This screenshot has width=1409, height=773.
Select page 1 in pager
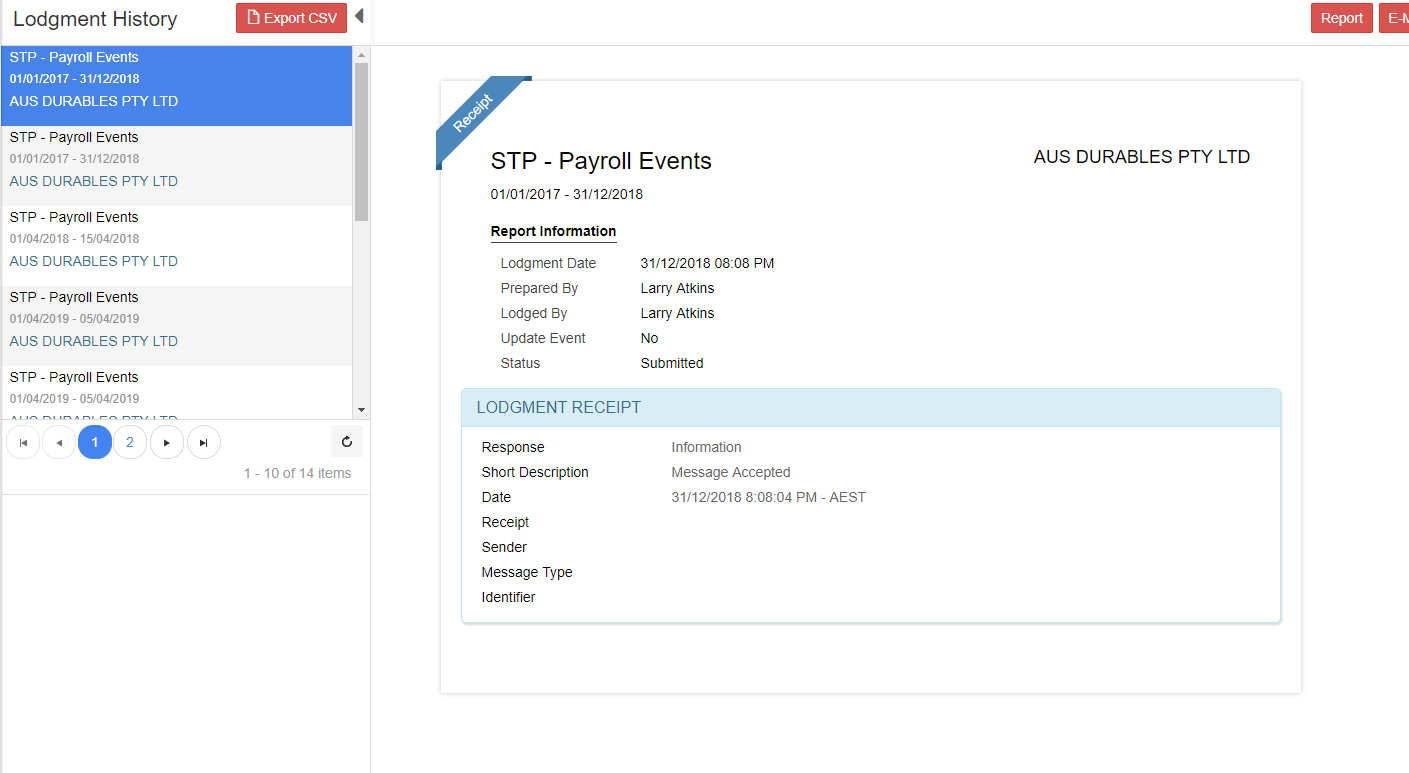pyautogui.click(x=95, y=442)
